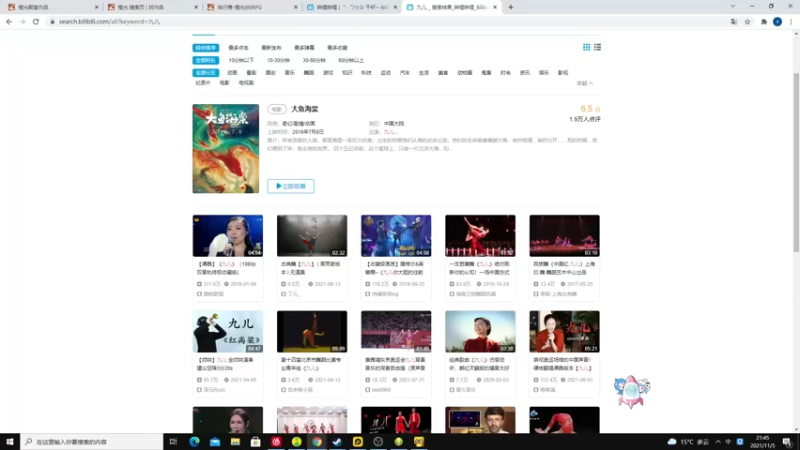
Task: Open the 2021-04-12 dance competition video title
Action: (x=311, y=364)
